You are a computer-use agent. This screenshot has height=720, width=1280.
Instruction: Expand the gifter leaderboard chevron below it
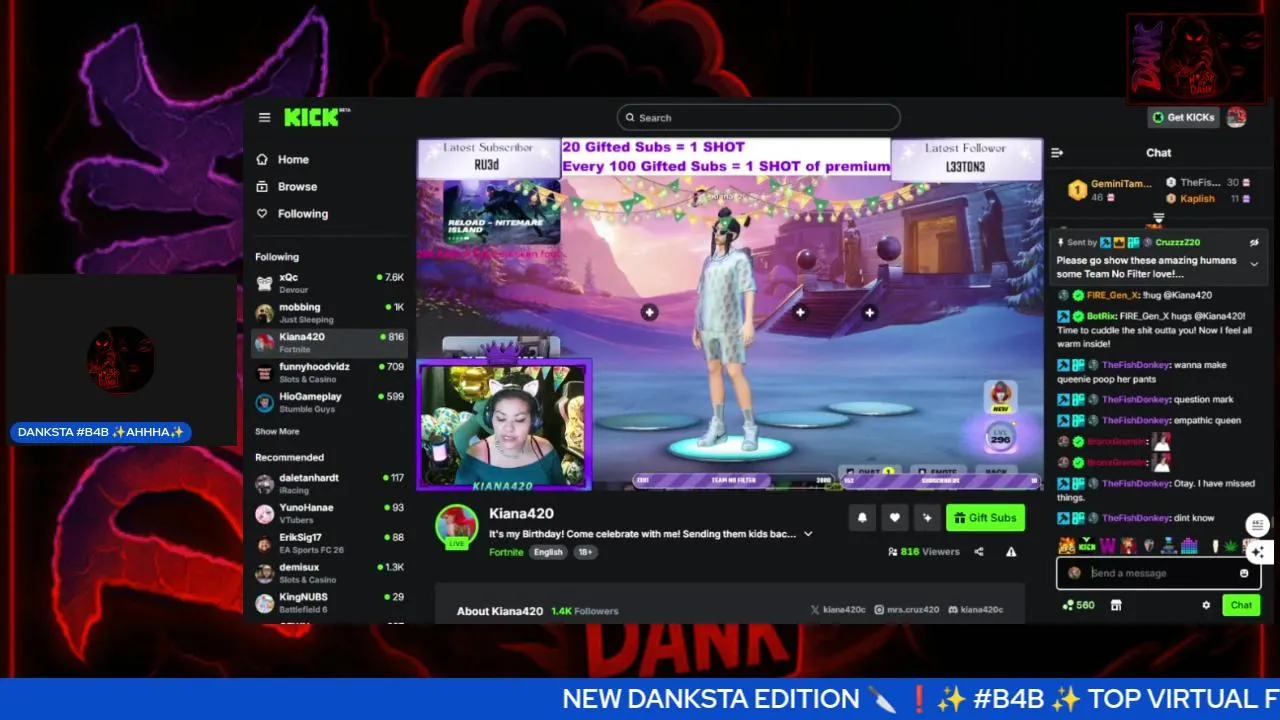tap(1158, 218)
